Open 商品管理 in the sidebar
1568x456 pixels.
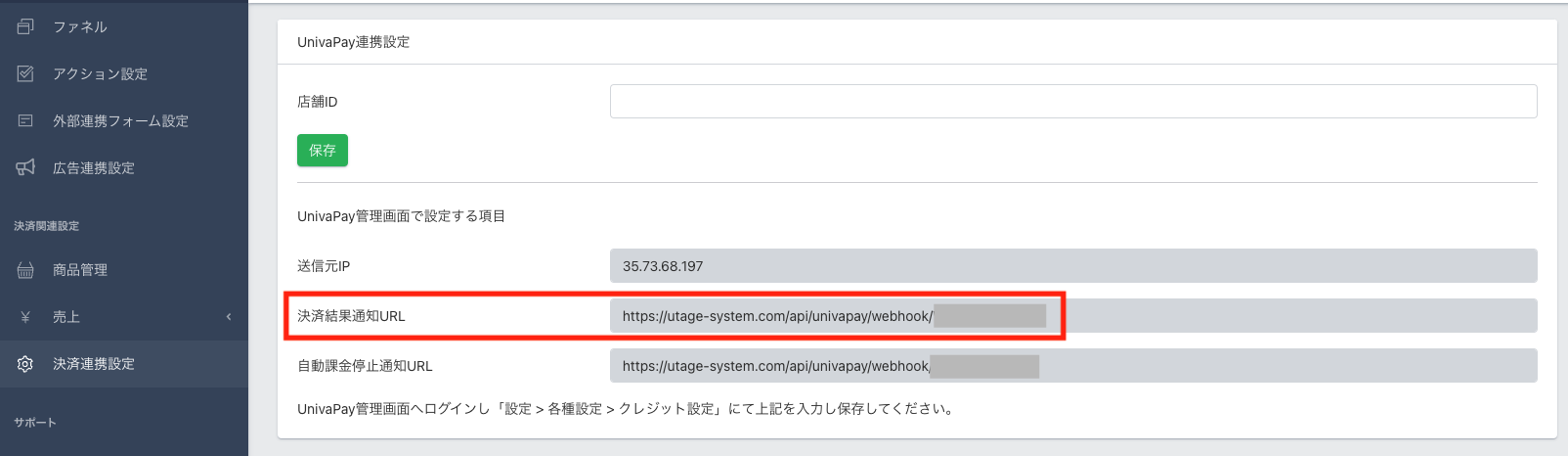(x=80, y=270)
